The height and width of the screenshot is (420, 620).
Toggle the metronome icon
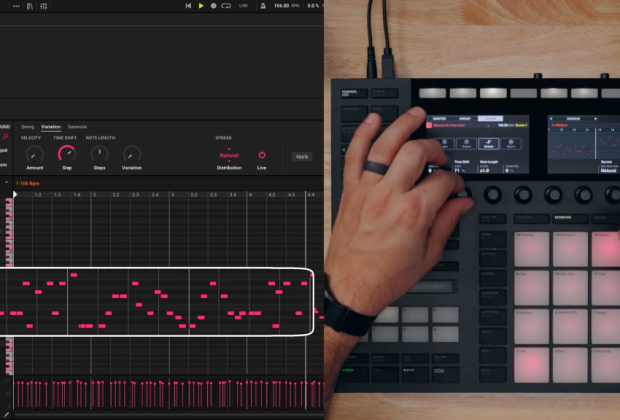(263, 6)
